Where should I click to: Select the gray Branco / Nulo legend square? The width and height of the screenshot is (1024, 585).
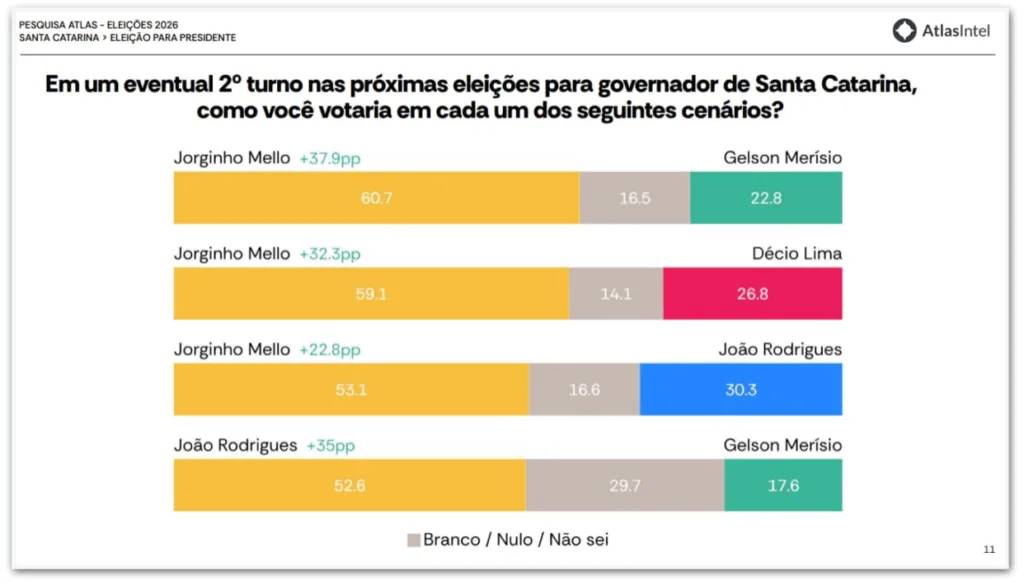click(413, 540)
